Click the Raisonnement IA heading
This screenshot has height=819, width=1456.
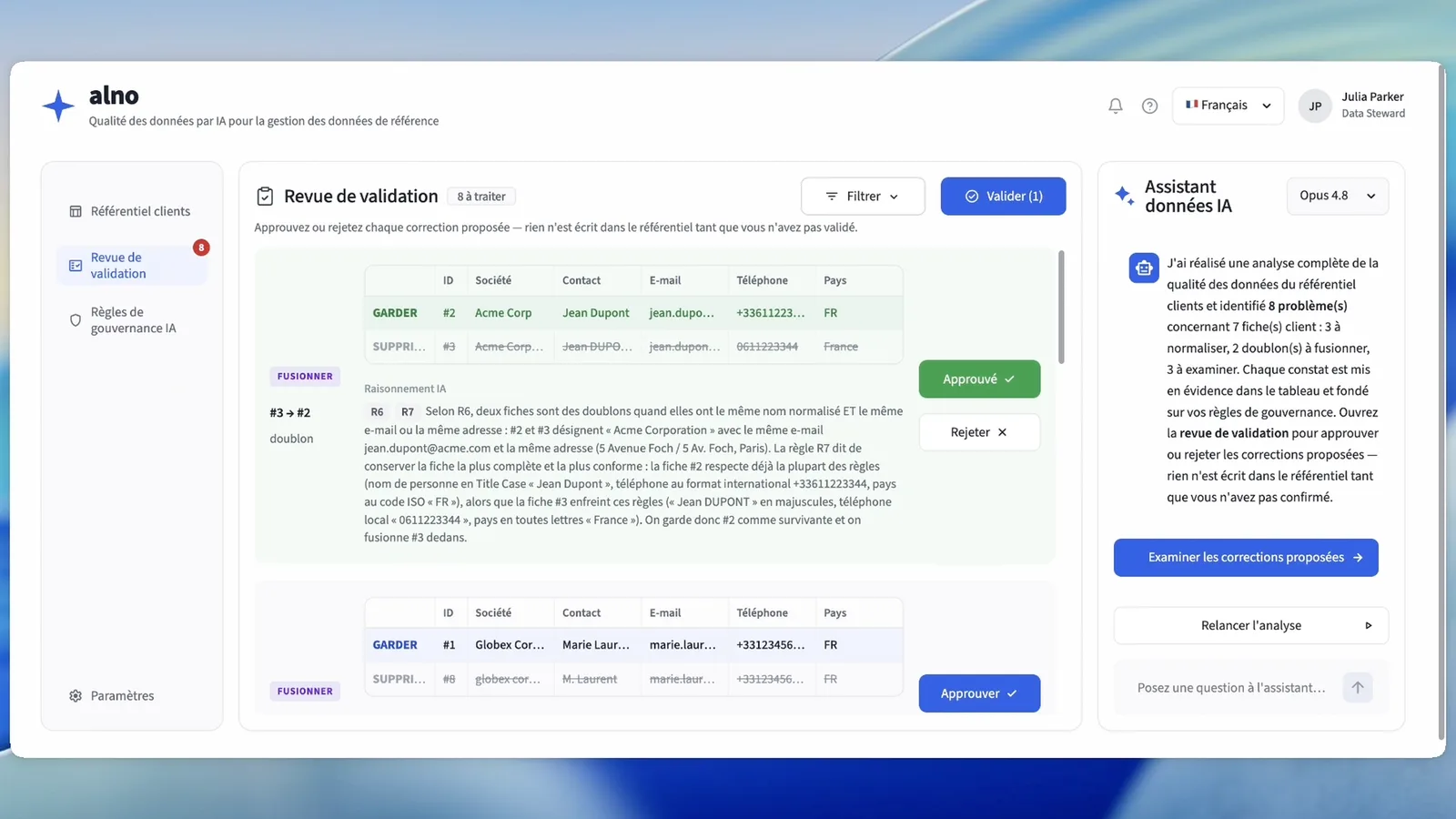click(405, 389)
